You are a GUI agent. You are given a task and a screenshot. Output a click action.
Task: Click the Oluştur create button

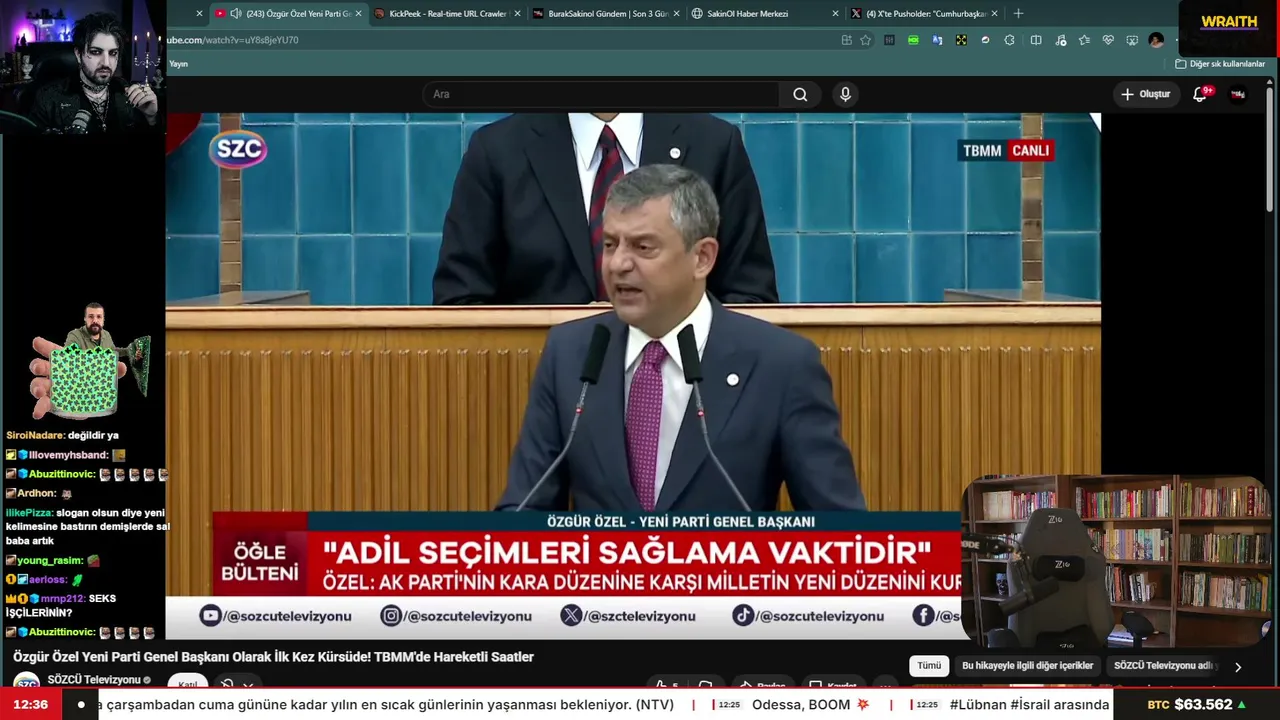(x=1145, y=94)
